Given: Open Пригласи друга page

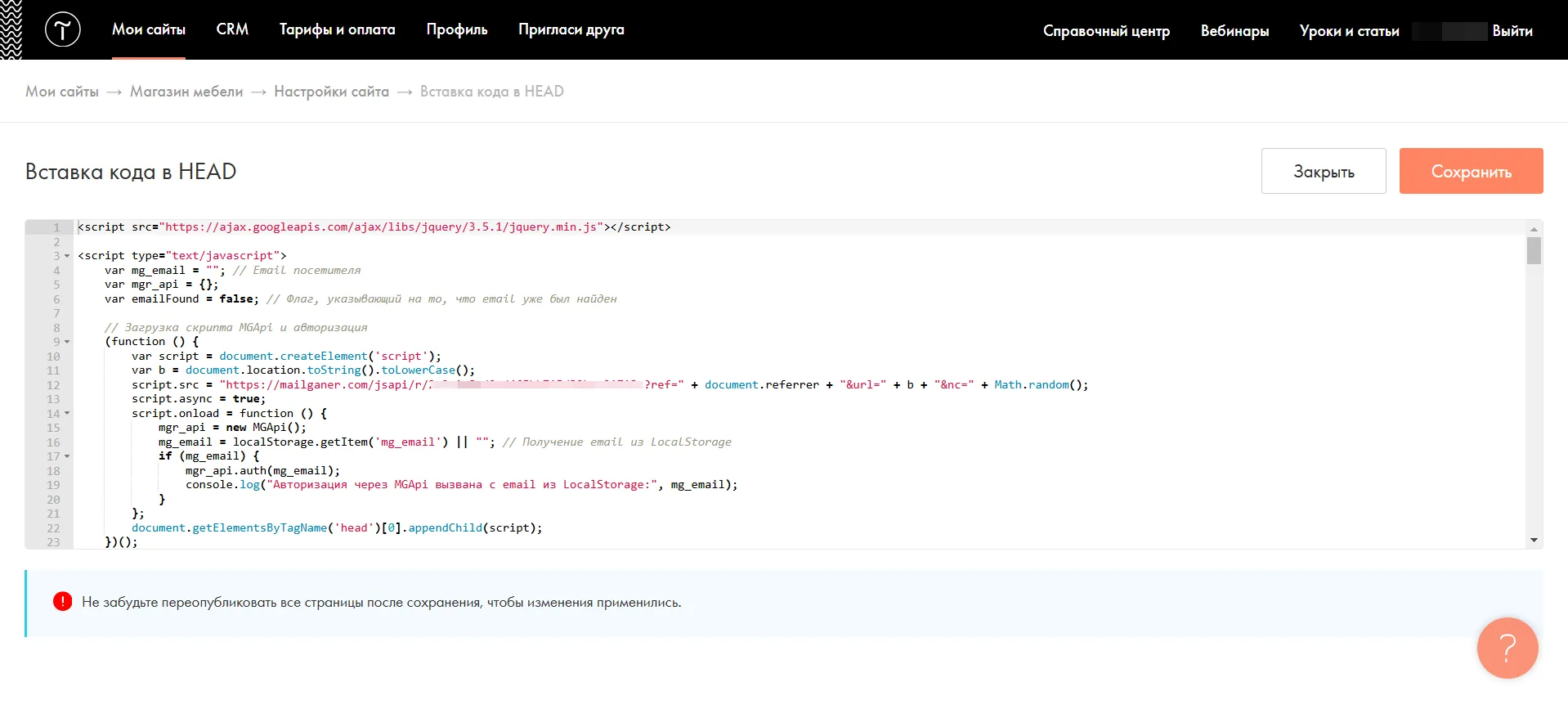Looking at the screenshot, I should 571,29.
